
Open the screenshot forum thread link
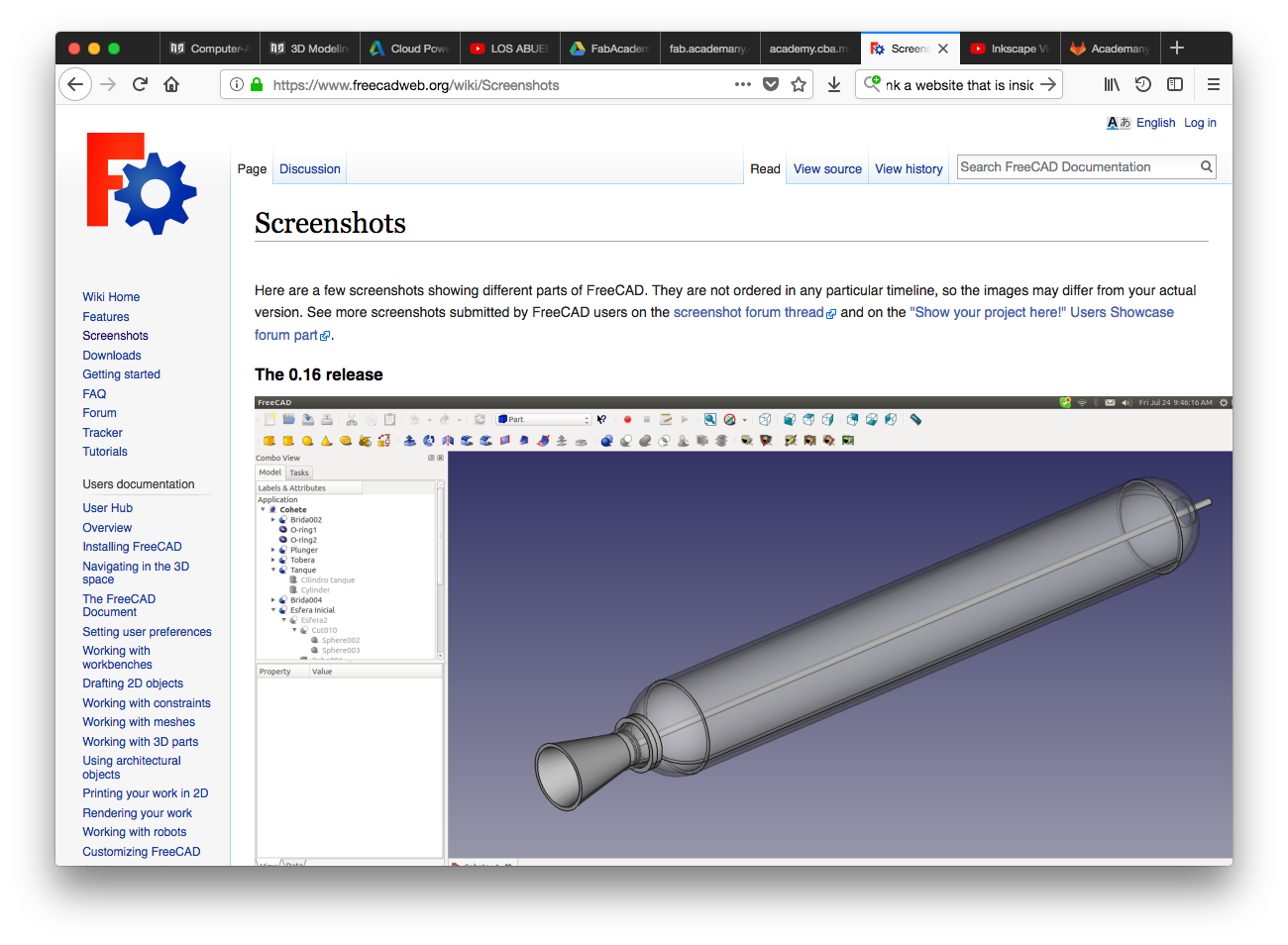click(748, 312)
